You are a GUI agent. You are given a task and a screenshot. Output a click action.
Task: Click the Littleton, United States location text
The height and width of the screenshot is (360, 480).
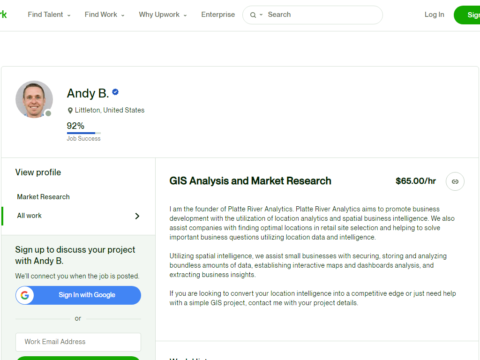tap(109, 110)
